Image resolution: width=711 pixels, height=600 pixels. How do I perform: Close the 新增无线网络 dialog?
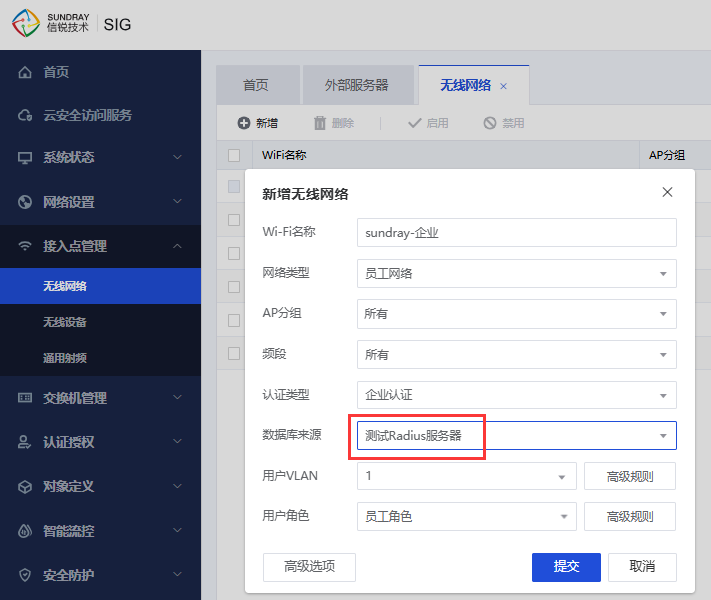pos(667,192)
